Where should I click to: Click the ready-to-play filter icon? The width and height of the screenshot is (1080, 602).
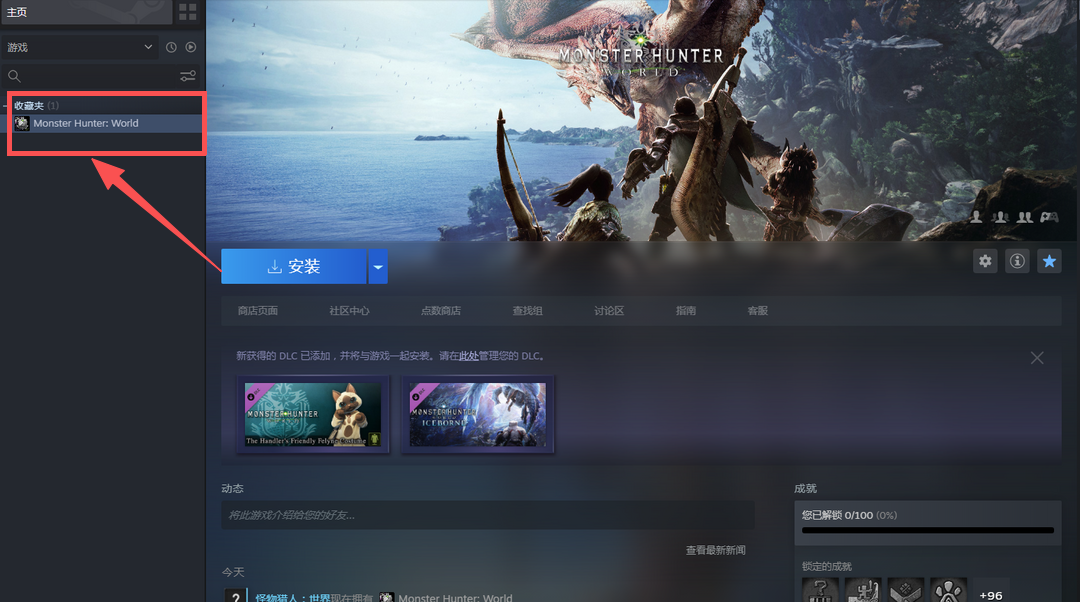pyautogui.click(x=191, y=47)
